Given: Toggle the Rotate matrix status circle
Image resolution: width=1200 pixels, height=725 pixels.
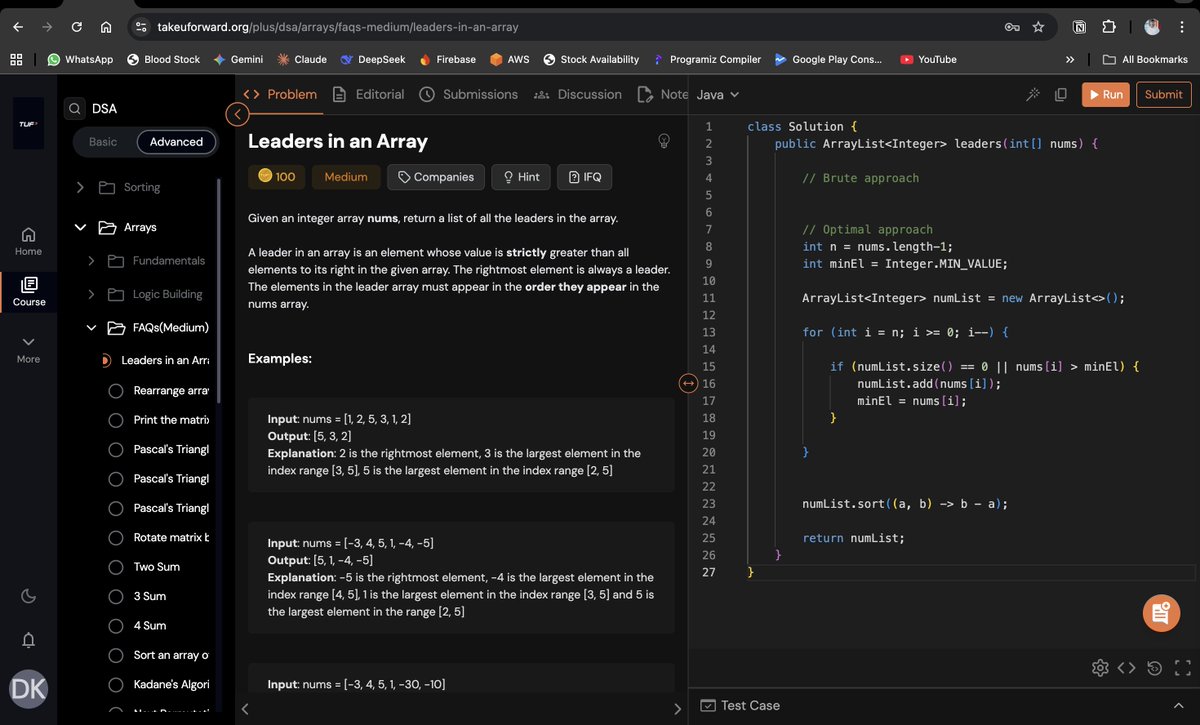Looking at the screenshot, I should click(x=115, y=538).
